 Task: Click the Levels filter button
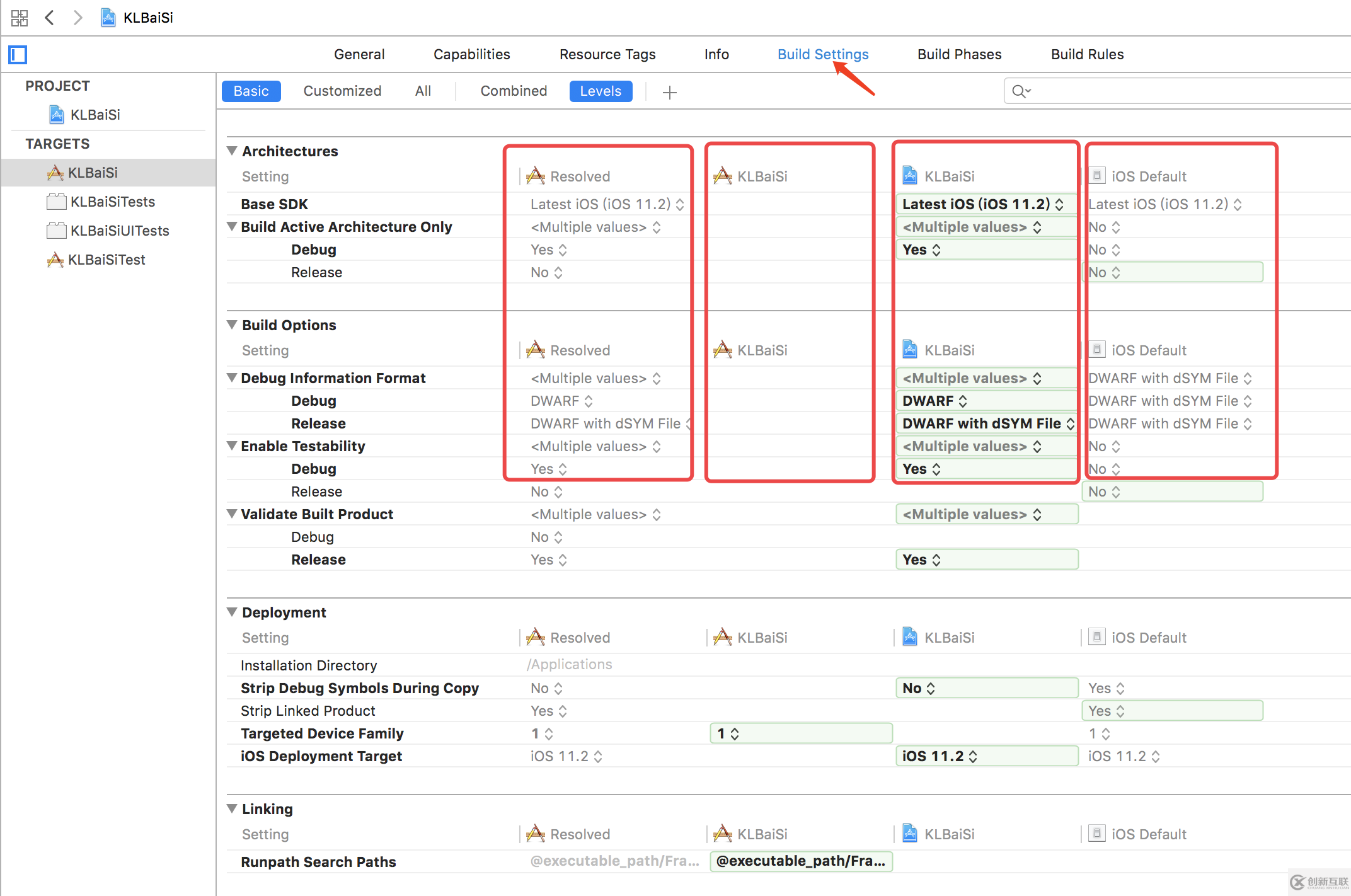(601, 91)
